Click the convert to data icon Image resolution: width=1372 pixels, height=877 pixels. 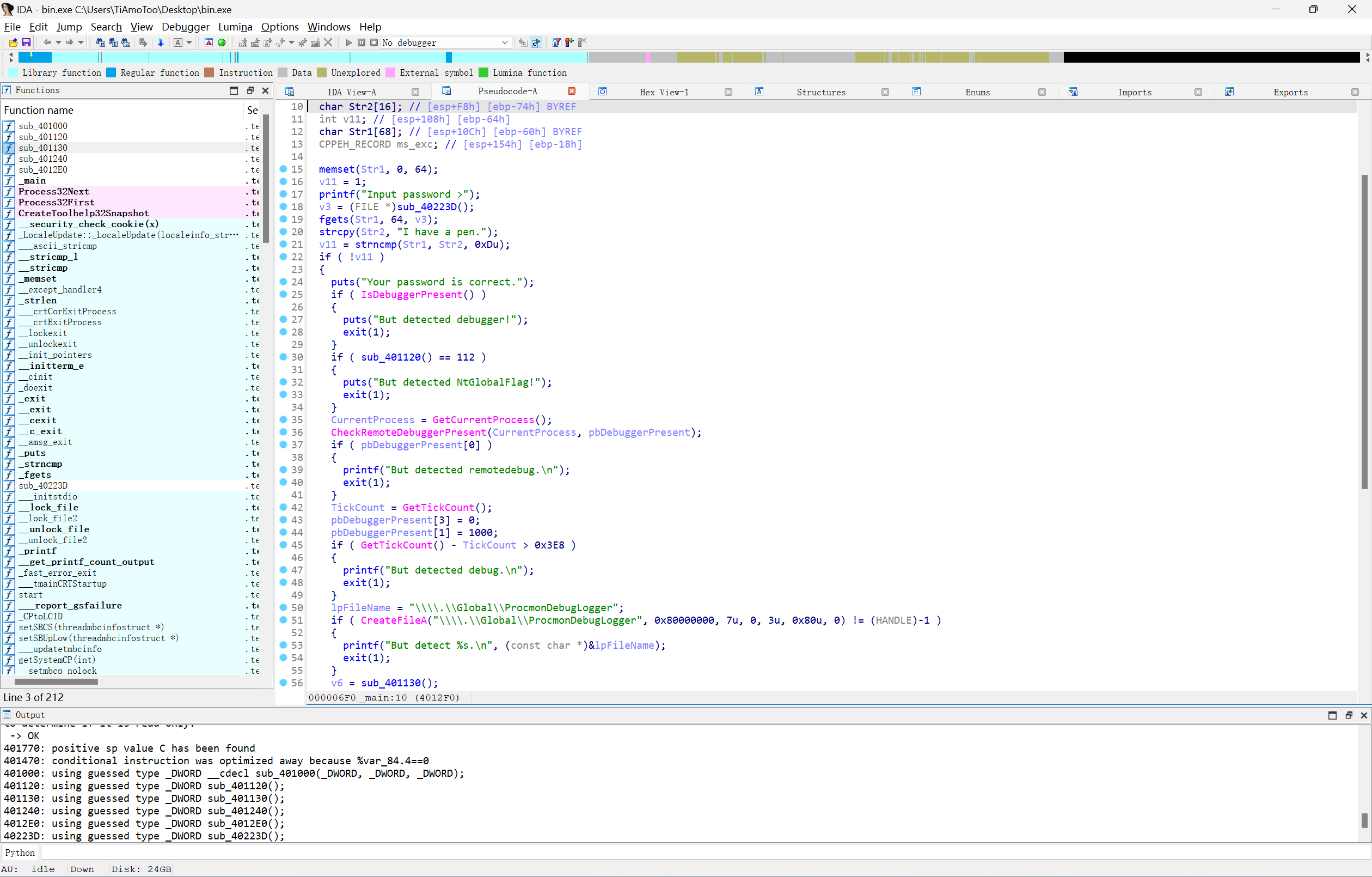pyautogui.click(x=255, y=42)
